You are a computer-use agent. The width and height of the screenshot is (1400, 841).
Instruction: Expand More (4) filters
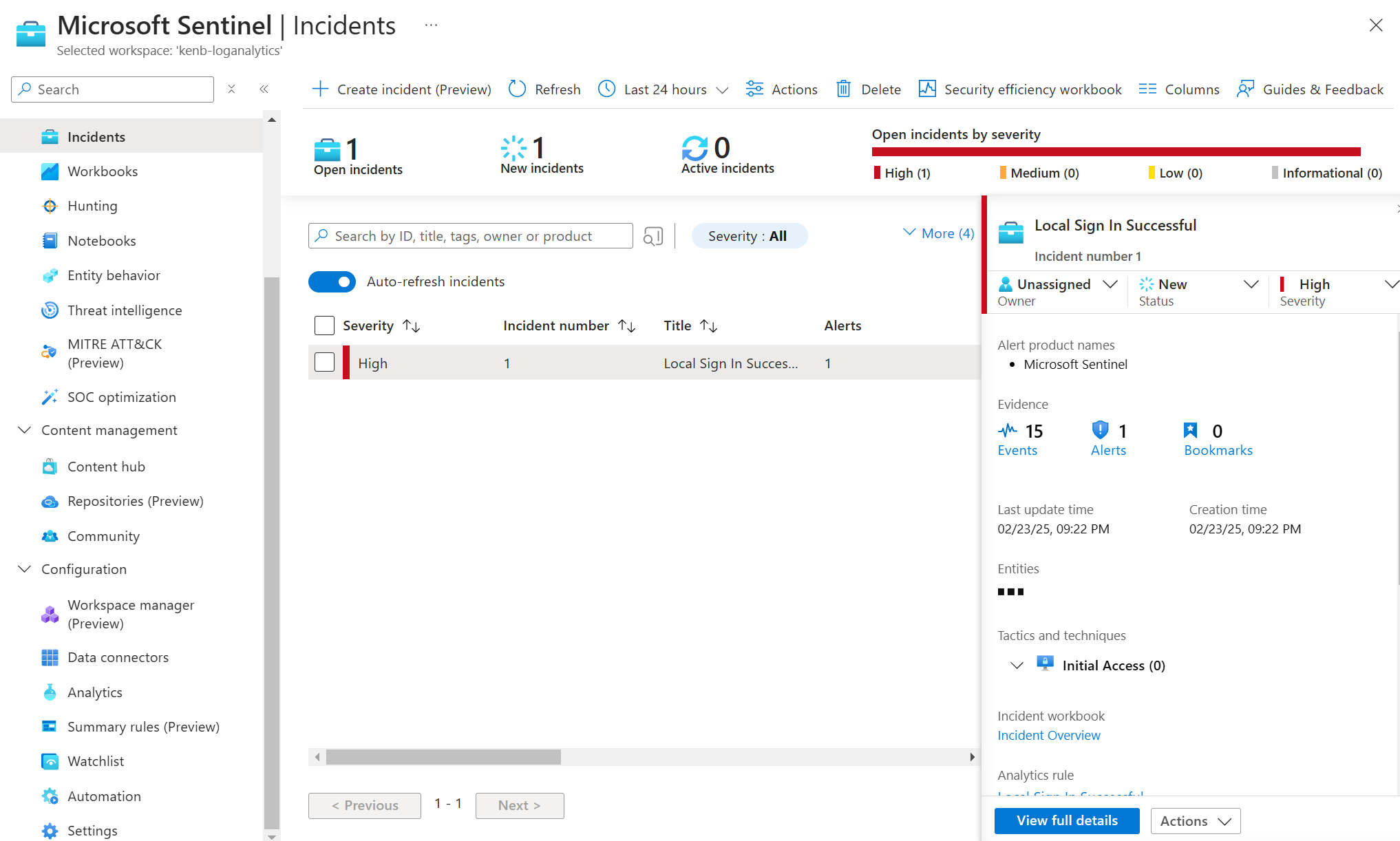[938, 233]
